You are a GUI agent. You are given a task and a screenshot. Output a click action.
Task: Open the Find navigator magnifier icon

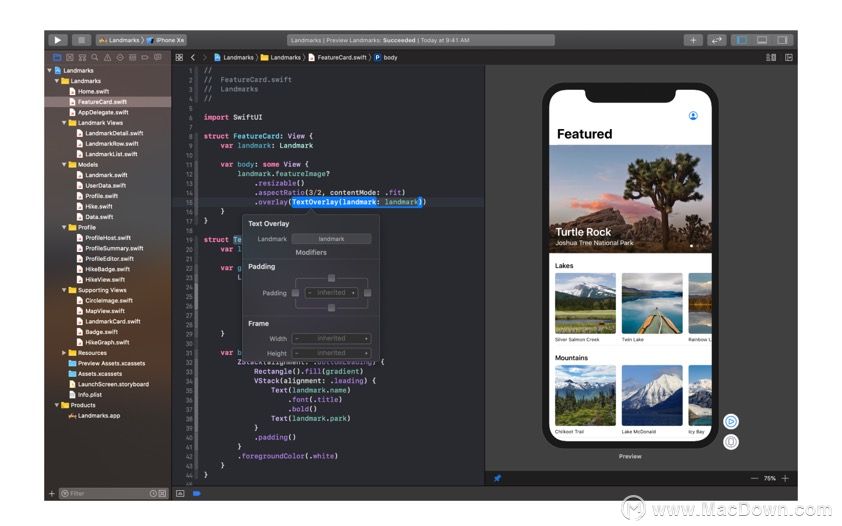pos(95,57)
